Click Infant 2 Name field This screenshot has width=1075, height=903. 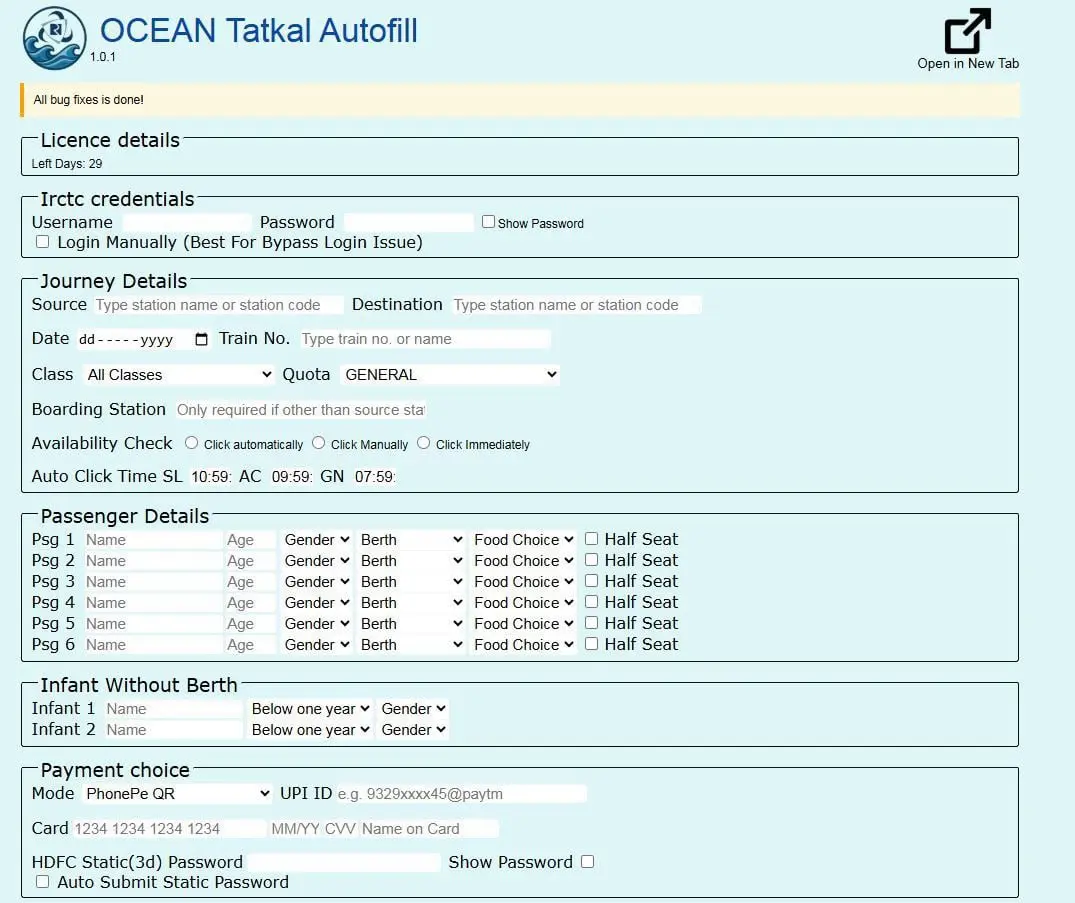(x=173, y=730)
